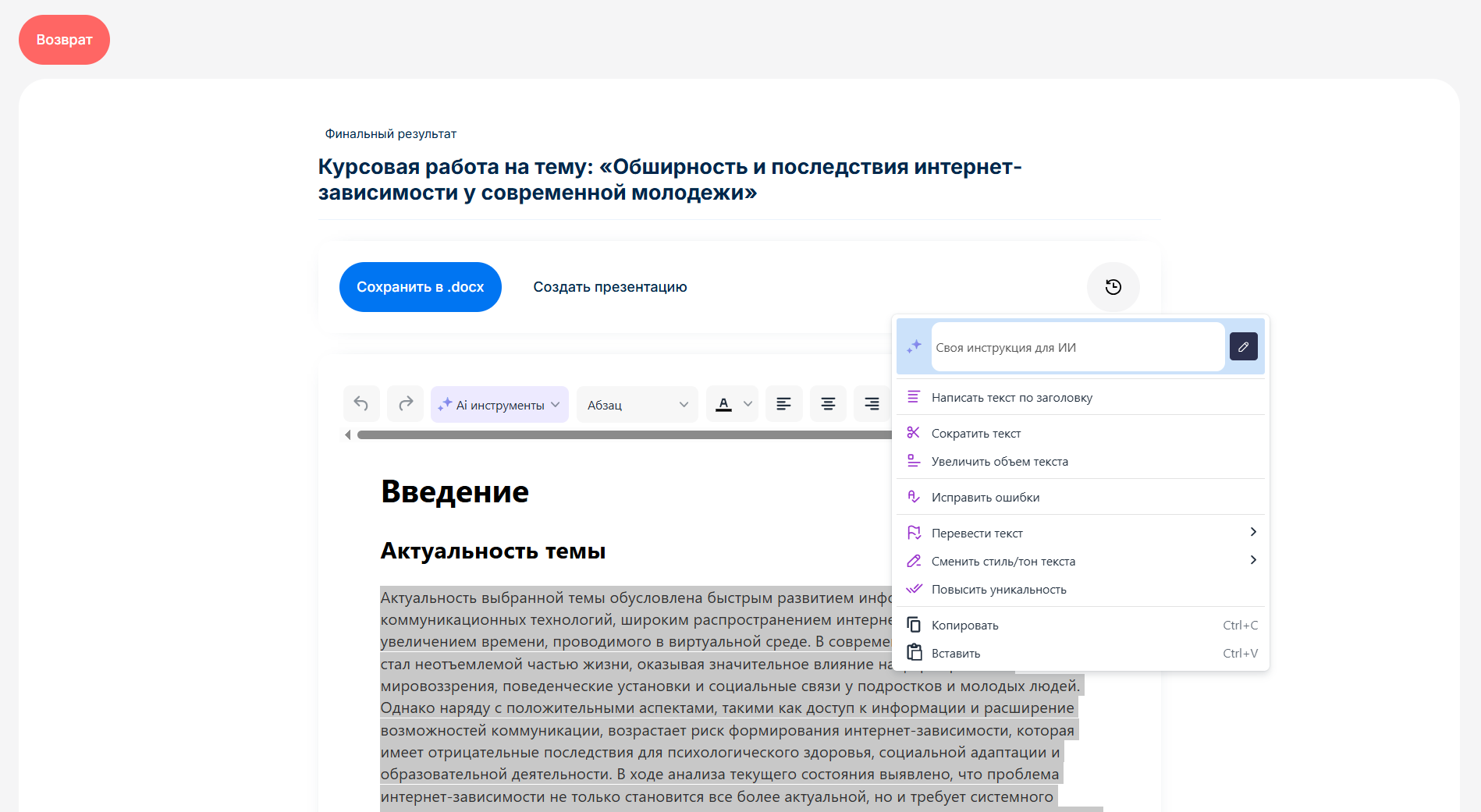The height and width of the screenshot is (812, 1481).
Task: Click the font color A icon
Action: (x=723, y=404)
